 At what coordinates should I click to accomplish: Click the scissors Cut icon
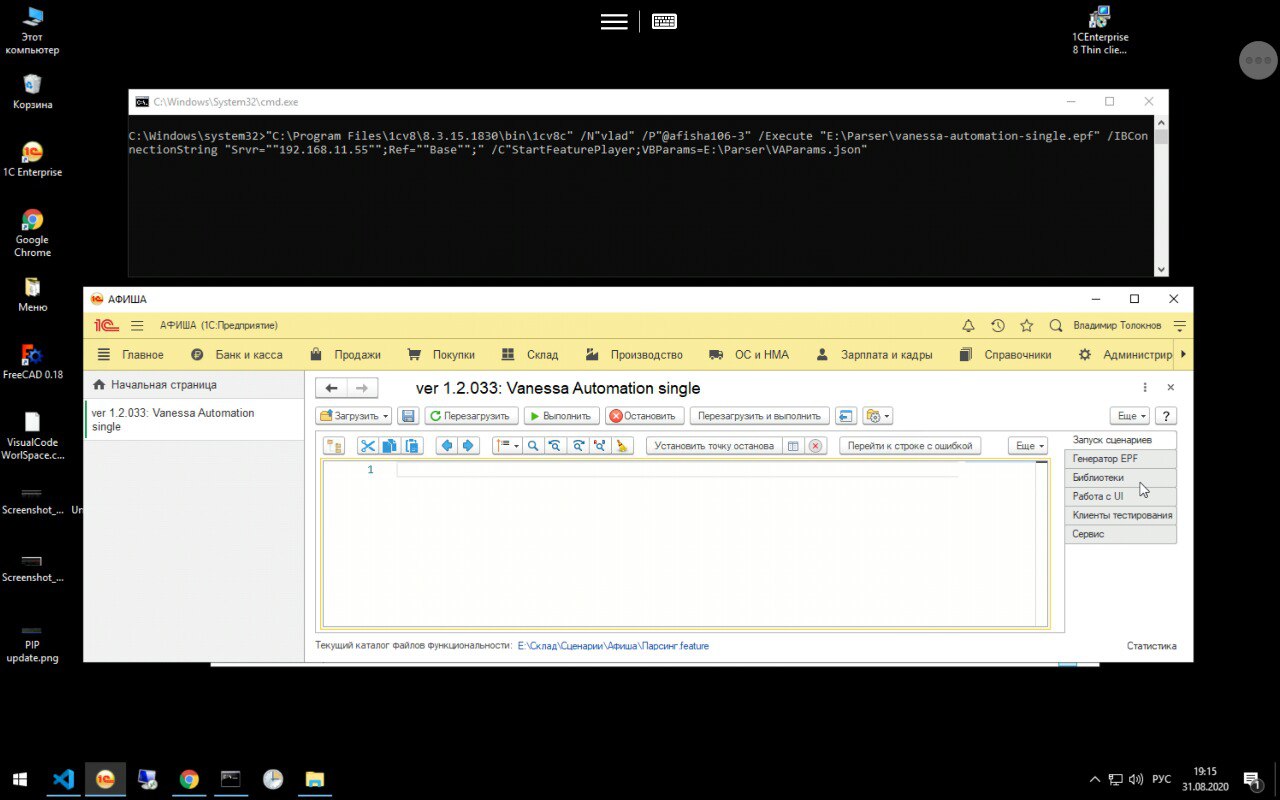point(367,446)
